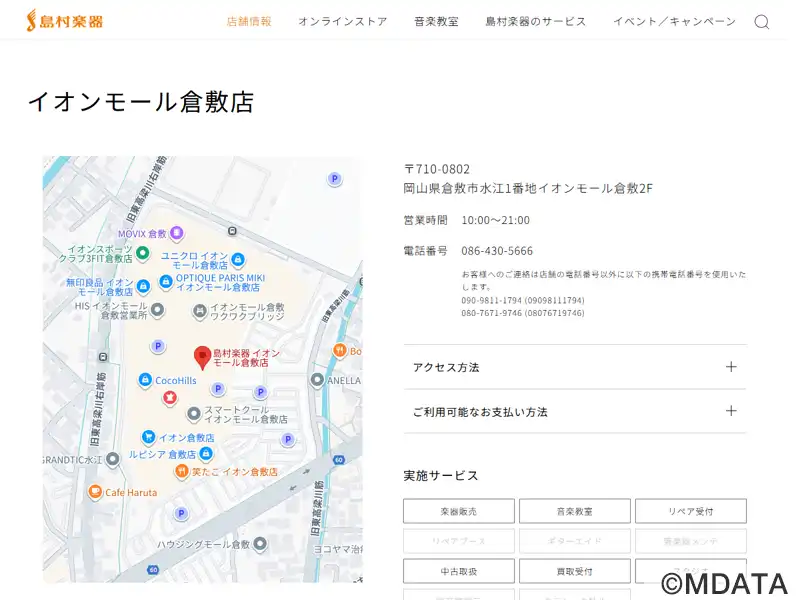800x600 pixels.
Task: Select the MOVIX Kurashiki cinema marker
Action: (177, 233)
